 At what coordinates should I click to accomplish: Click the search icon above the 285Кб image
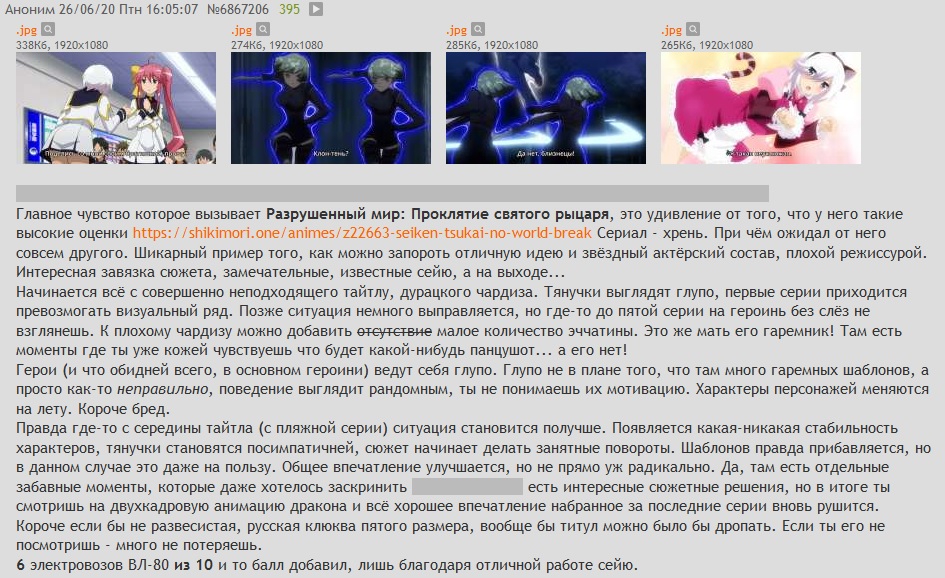click(x=478, y=29)
